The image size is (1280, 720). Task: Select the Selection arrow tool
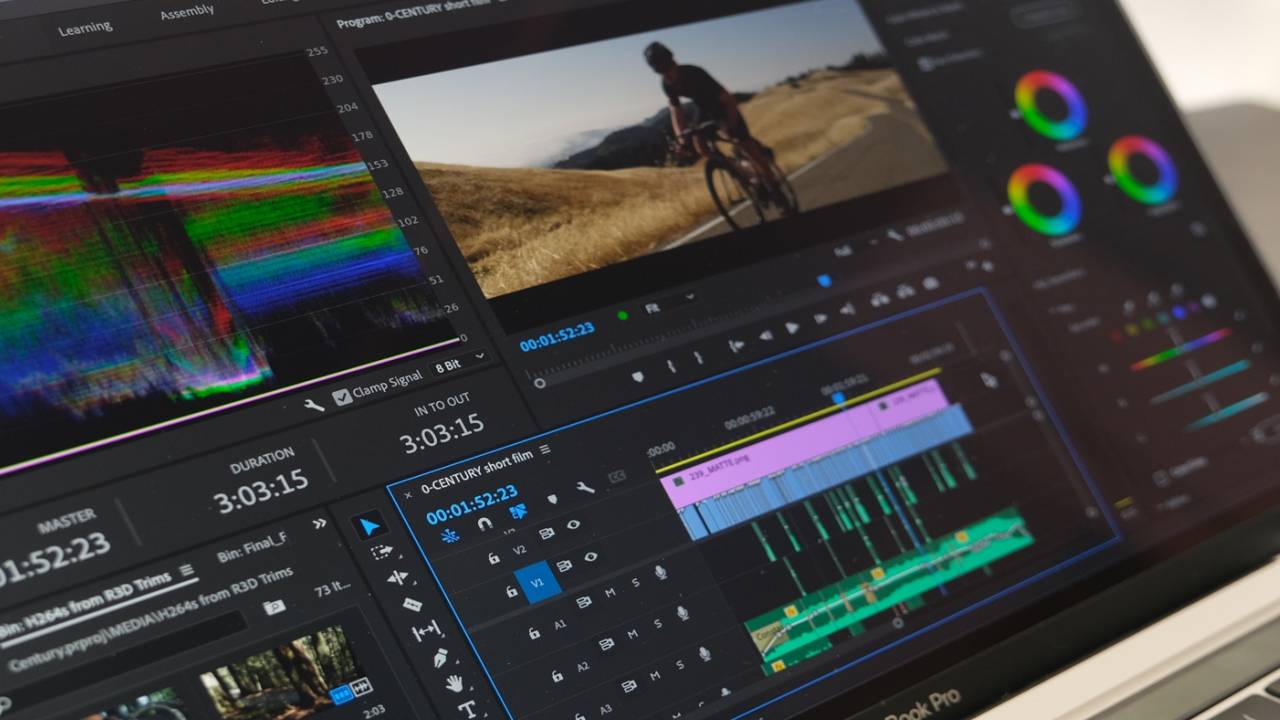tap(370, 527)
